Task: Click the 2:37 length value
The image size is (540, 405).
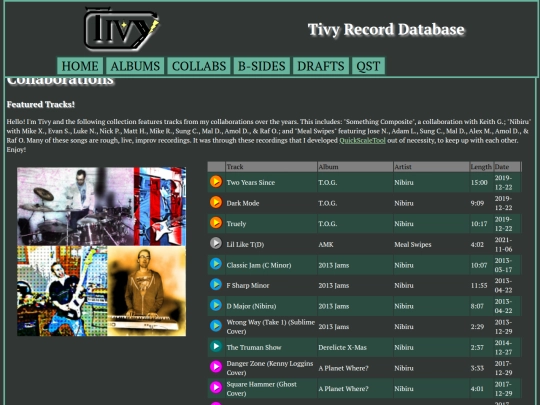Action: pos(477,347)
